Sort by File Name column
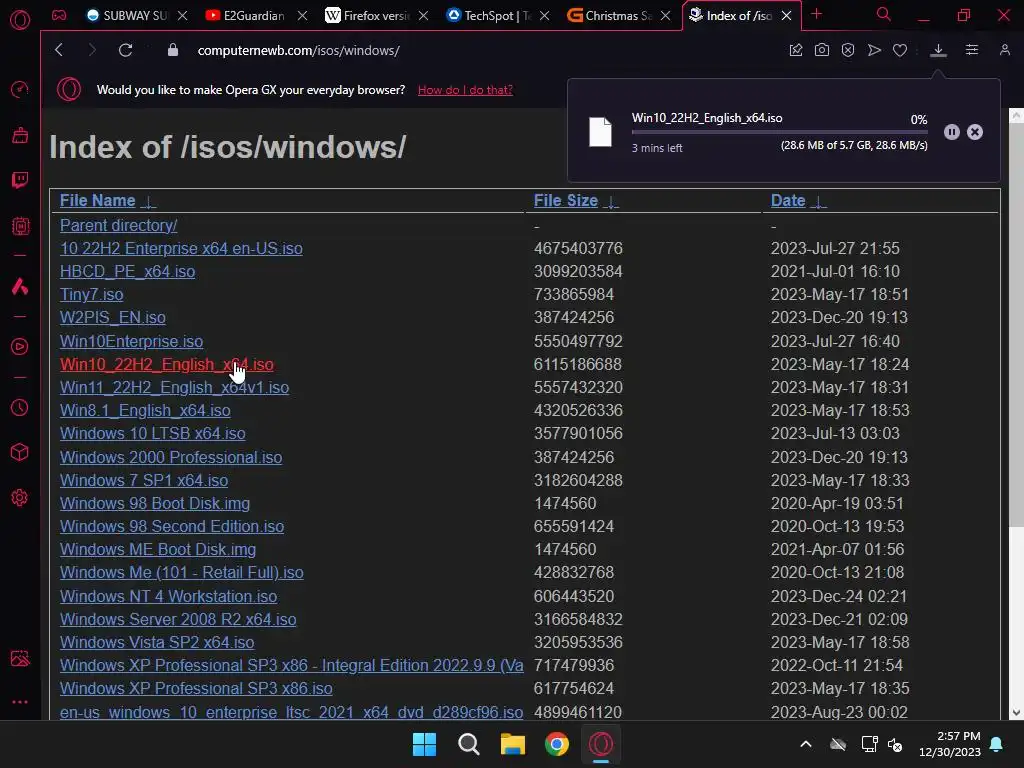The image size is (1024, 768). pos(97,200)
